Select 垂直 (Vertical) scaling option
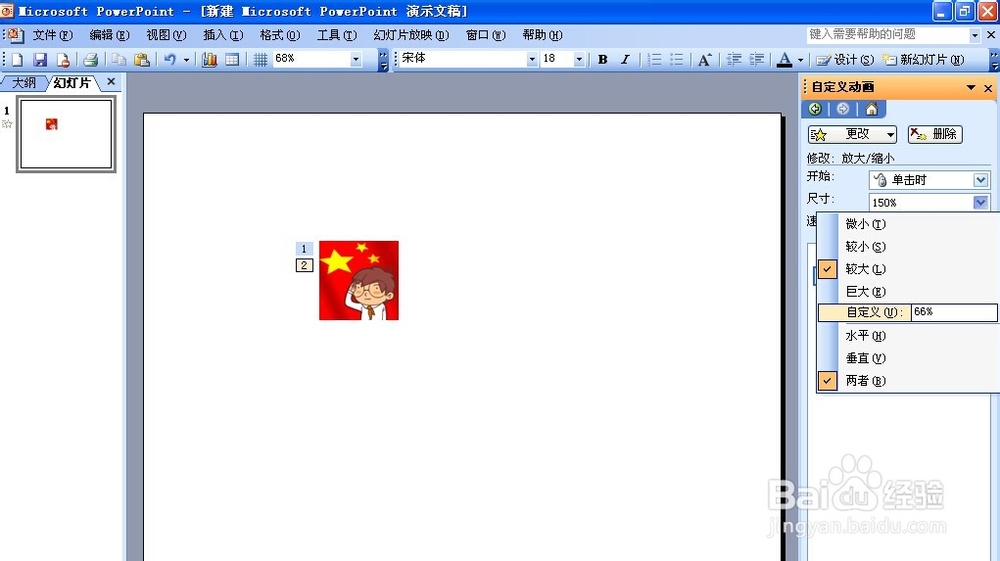This screenshot has width=1000, height=561. (x=908, y=358)
